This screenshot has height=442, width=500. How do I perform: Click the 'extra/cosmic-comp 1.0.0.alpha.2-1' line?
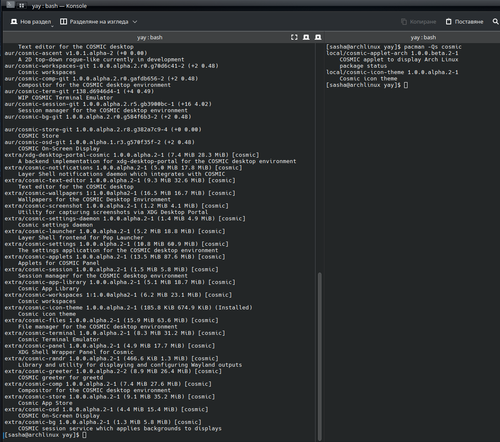108,384
